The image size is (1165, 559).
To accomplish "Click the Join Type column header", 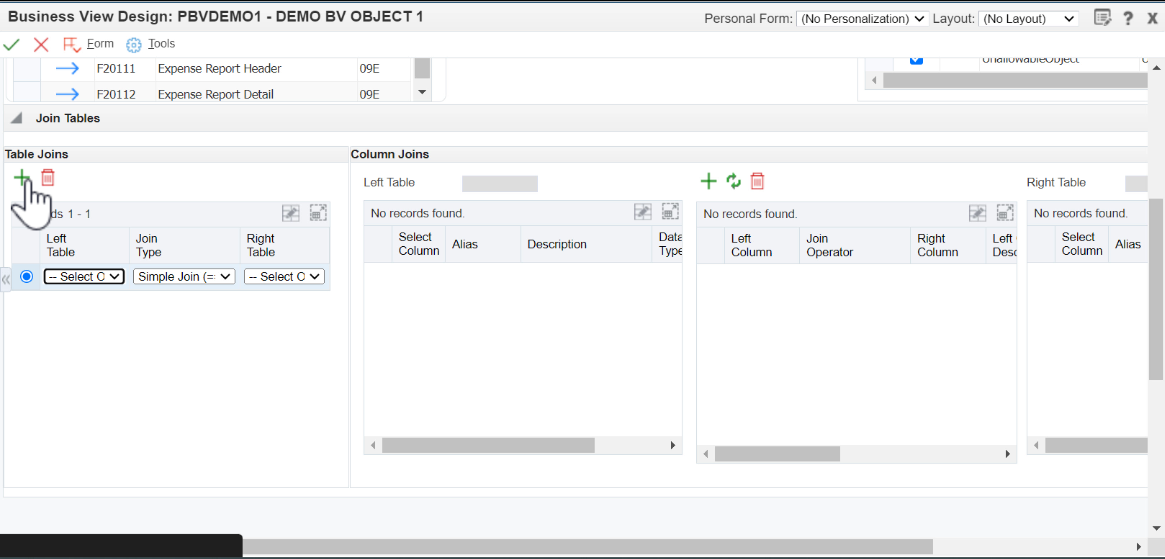I will (186, 245).
